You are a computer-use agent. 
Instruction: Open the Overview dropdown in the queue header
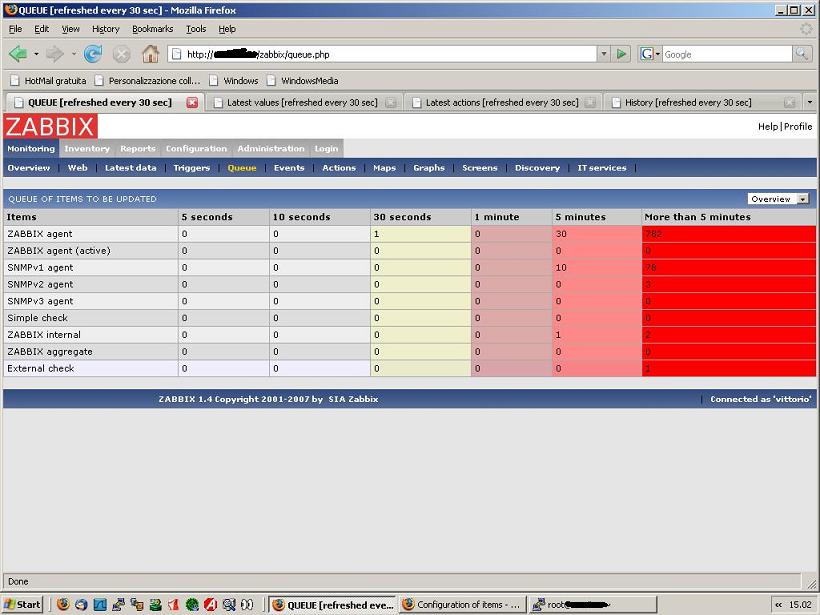coord(778,199)
